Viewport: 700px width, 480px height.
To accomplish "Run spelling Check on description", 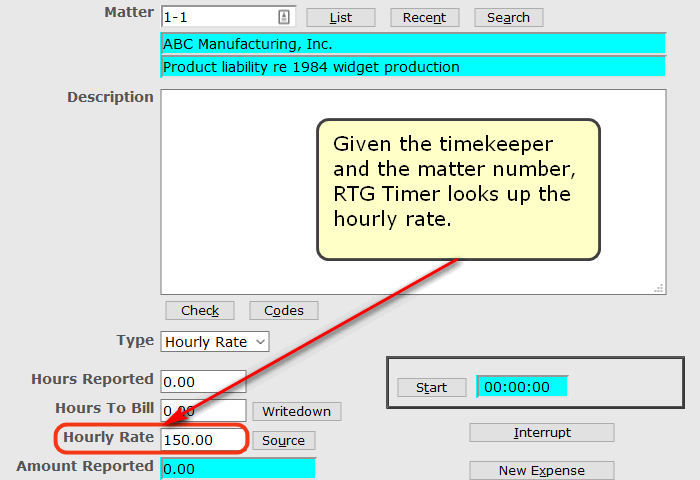I will pyautogui.click(x=200, y=310).
